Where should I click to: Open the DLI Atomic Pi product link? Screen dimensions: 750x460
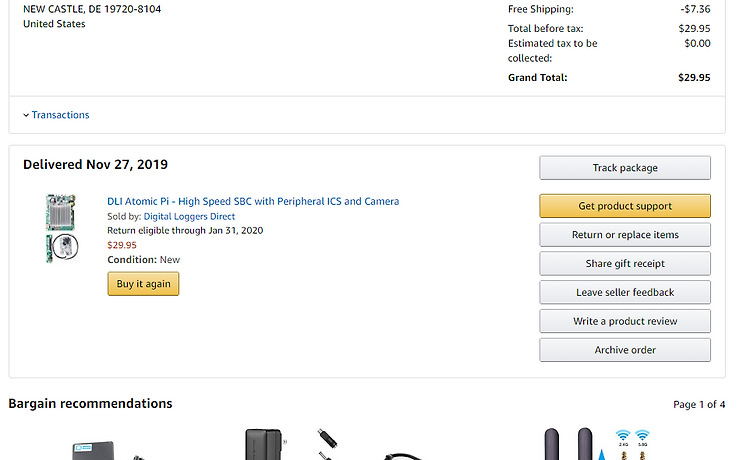[x=253, y=201]
